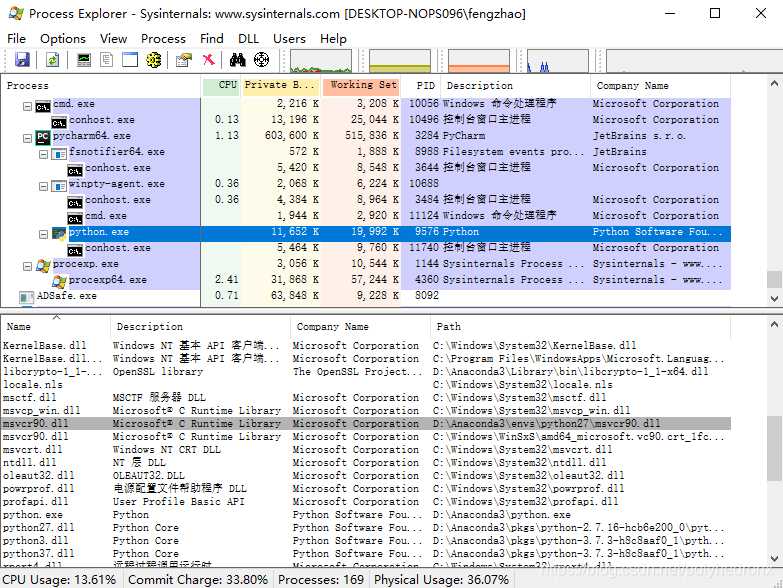Viewport: 783px width, 588px height.
Task: Click the orange physical memory mini graph
Action: [x=479, y=60]
